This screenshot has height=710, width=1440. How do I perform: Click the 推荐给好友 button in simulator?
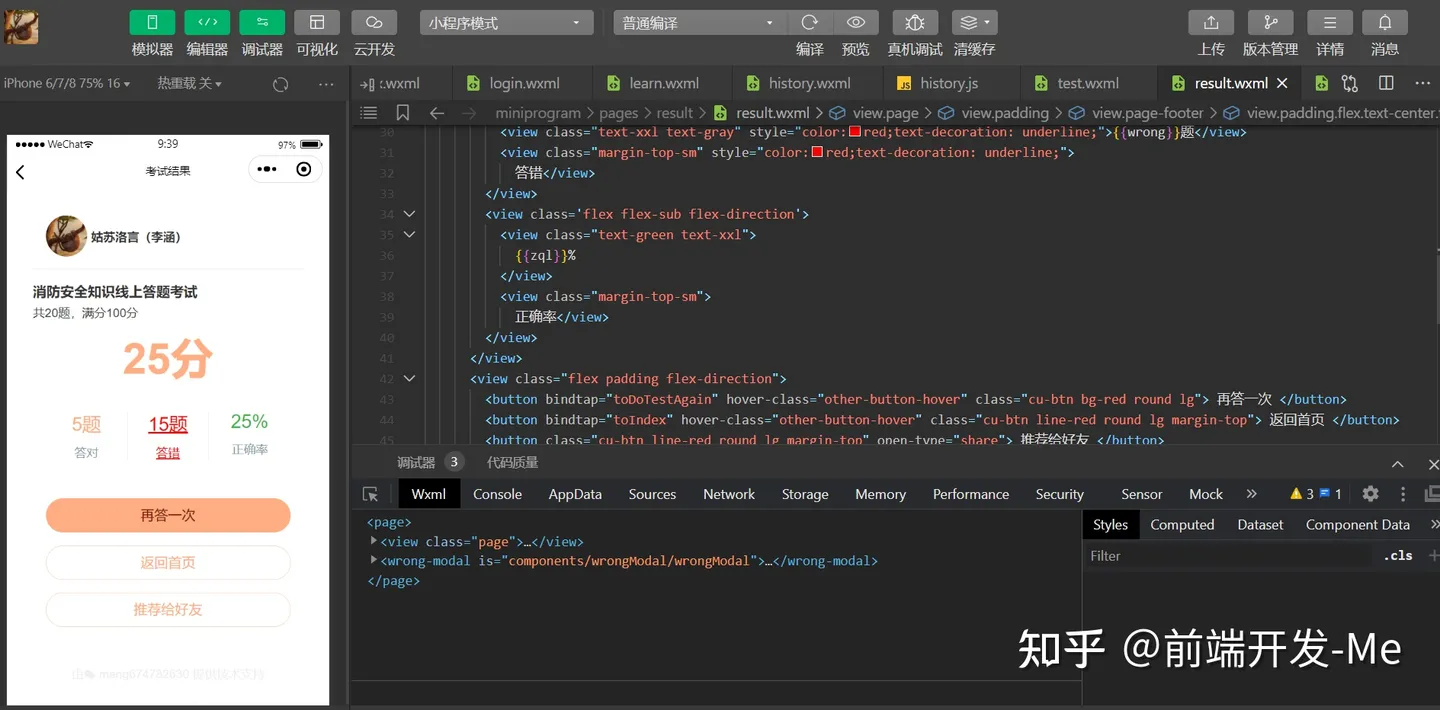[x=168, y=609]
